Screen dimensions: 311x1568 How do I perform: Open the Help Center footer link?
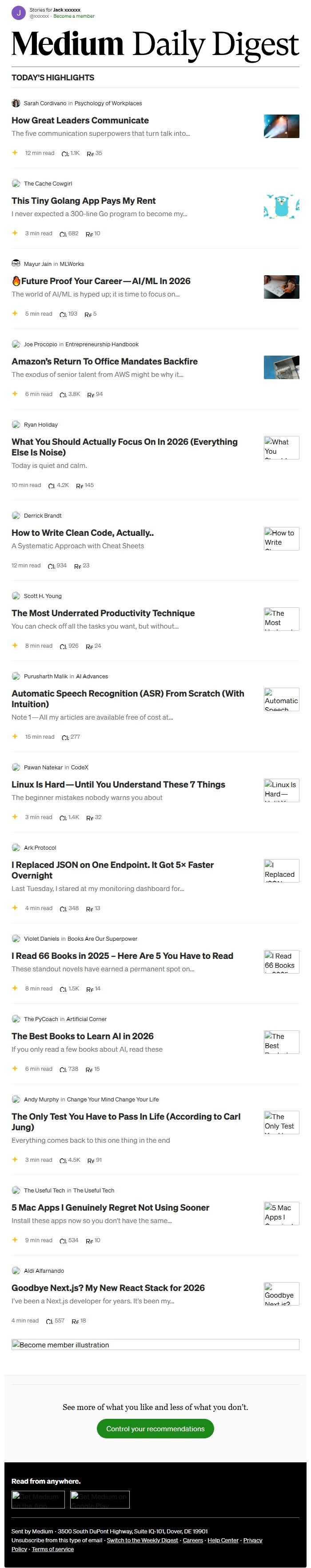pos(223,1540)
